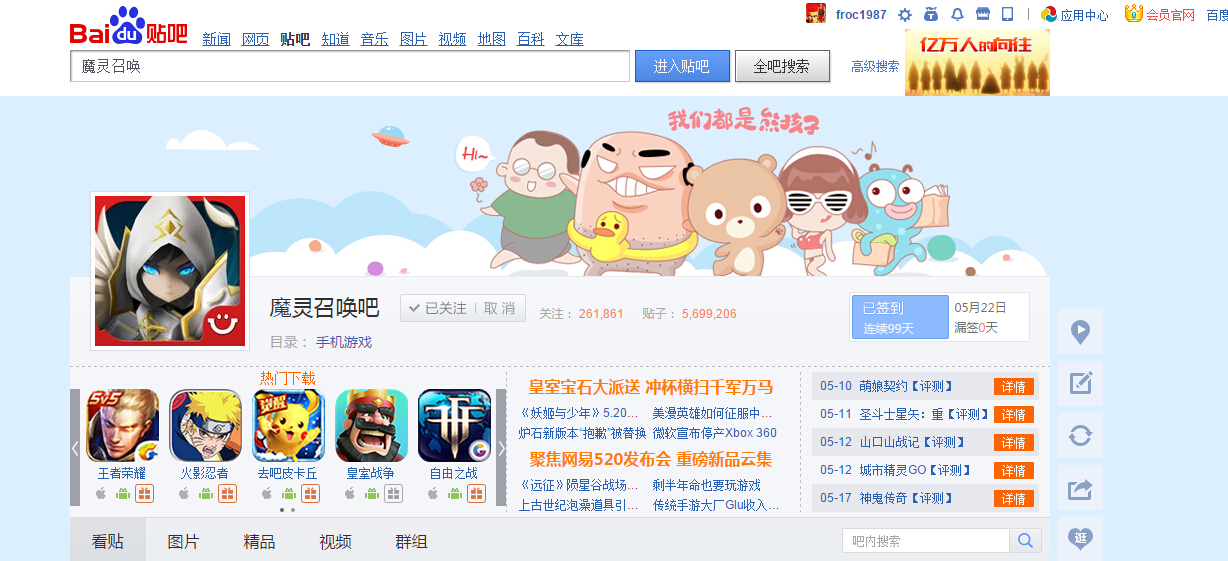Click the froc1987 user avatar
Image resolution: width=1228 pixels, height=561 pixels.
point(816,13)
